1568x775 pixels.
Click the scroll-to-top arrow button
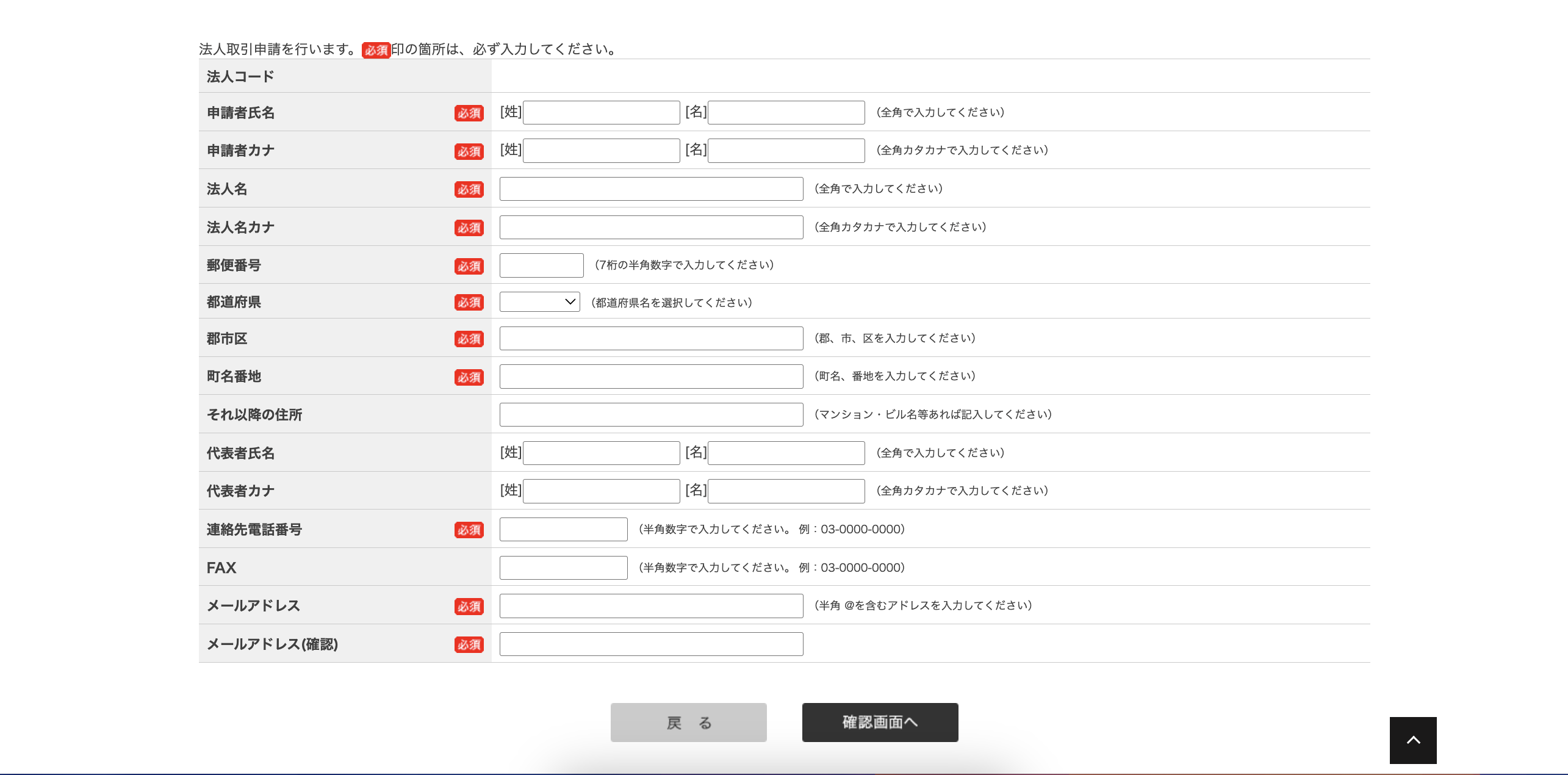pos(1412,740)
